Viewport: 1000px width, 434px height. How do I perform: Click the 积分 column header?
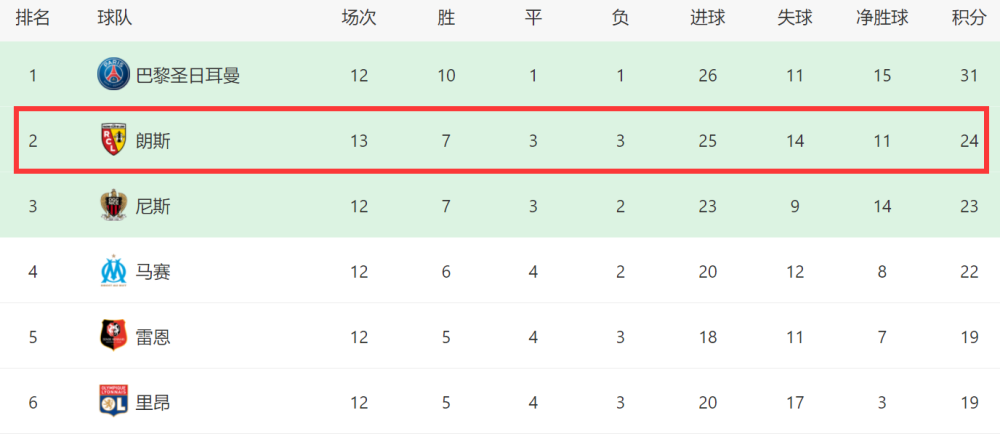(x=969, y=18)
